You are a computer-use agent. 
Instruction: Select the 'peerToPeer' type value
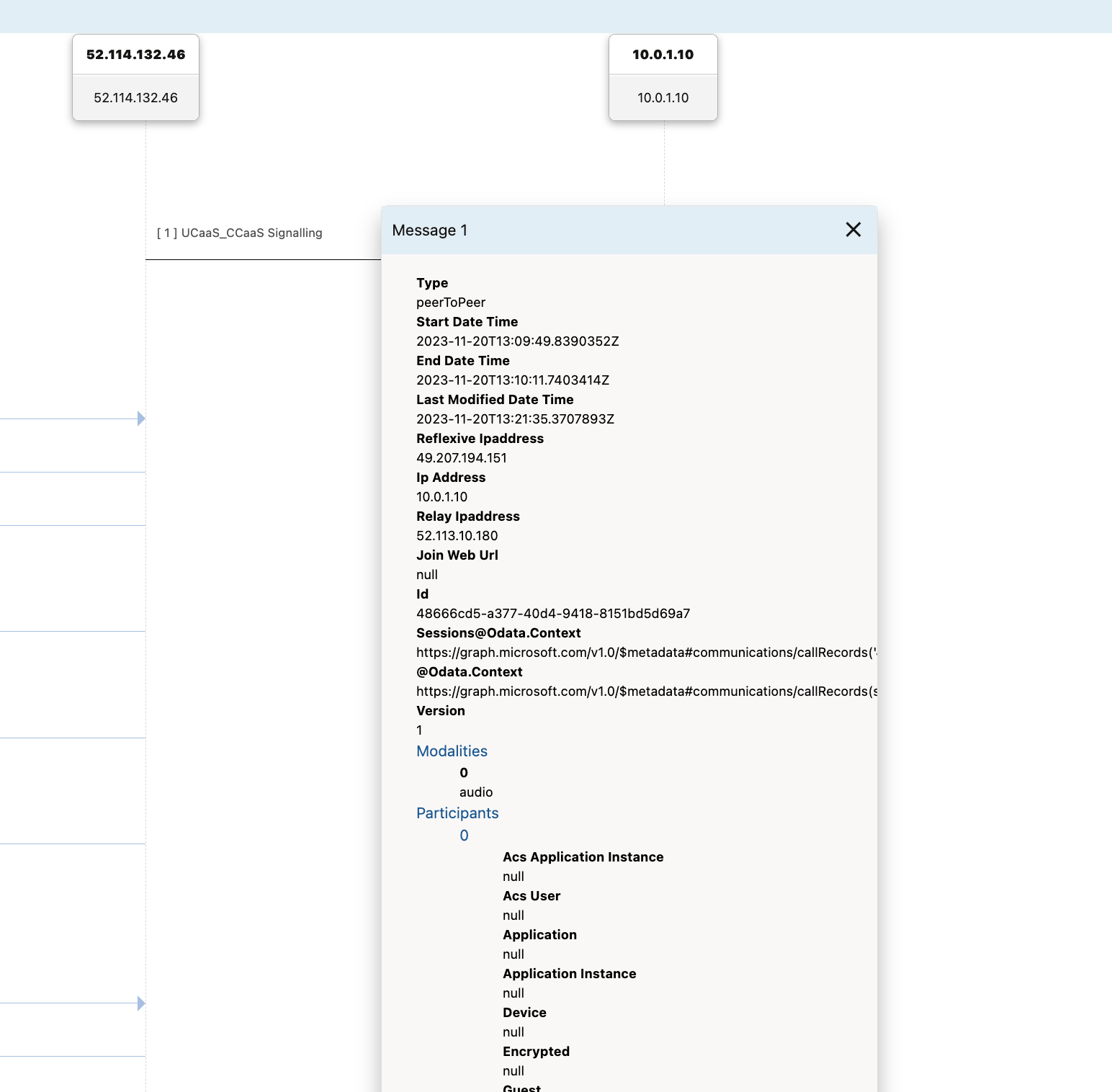[451, 303]
